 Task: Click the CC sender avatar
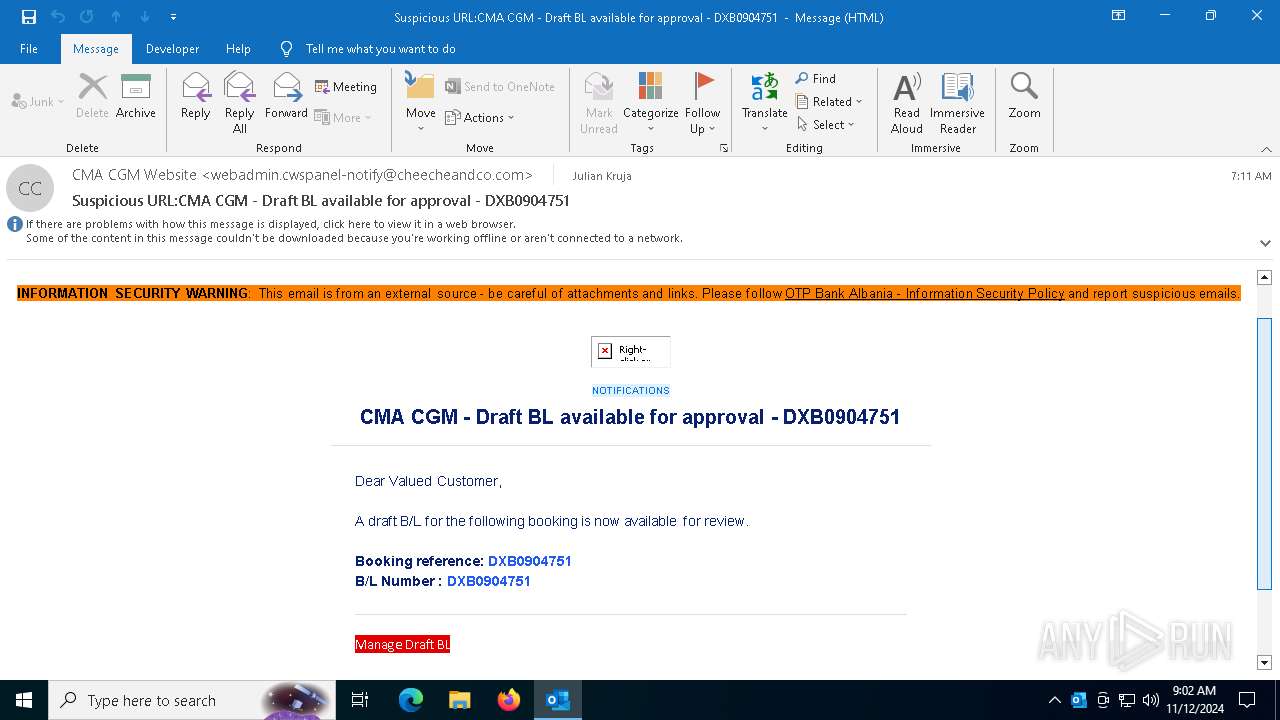point(30,188)
